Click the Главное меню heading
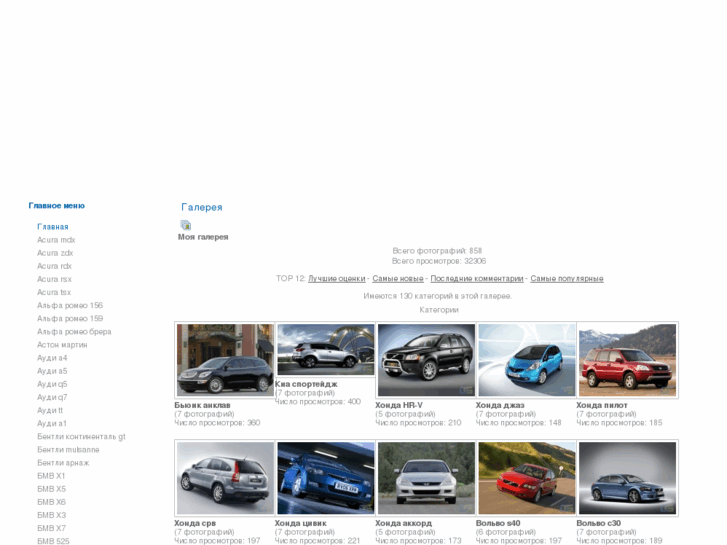The width and height of the screenshot is (727, 545). coord(57,206)
